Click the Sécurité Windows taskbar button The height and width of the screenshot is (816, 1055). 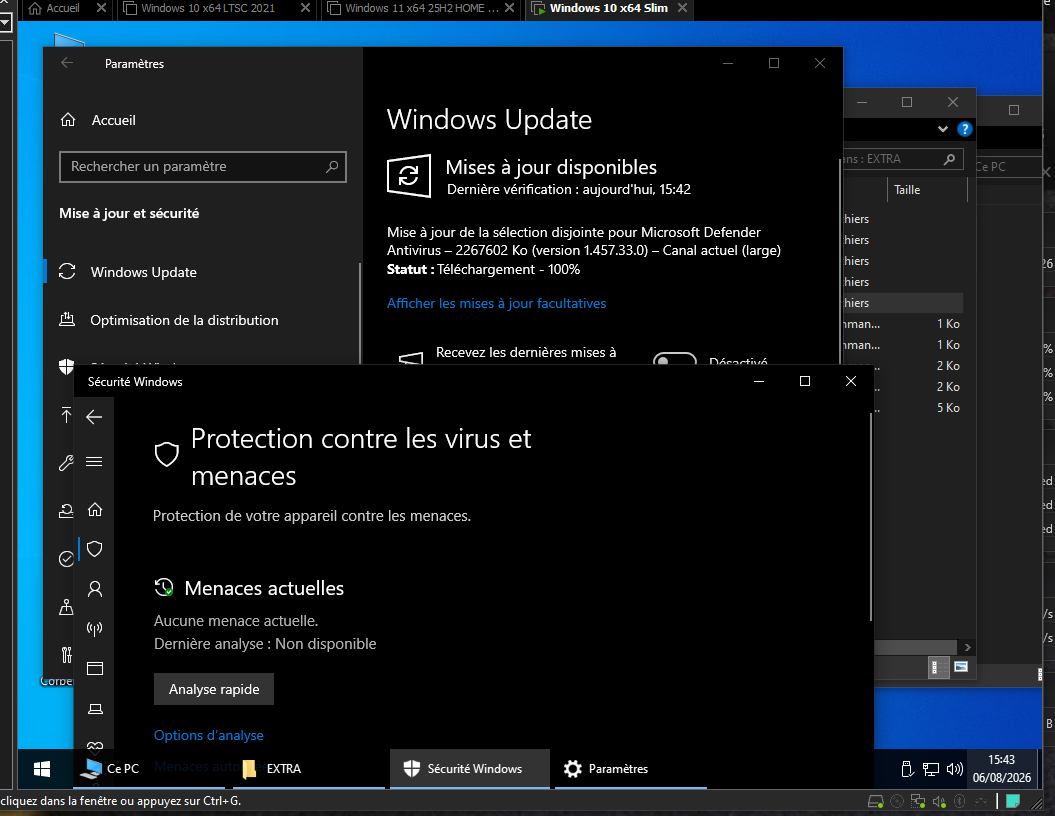pyautogui.click(x=470, y=769)
